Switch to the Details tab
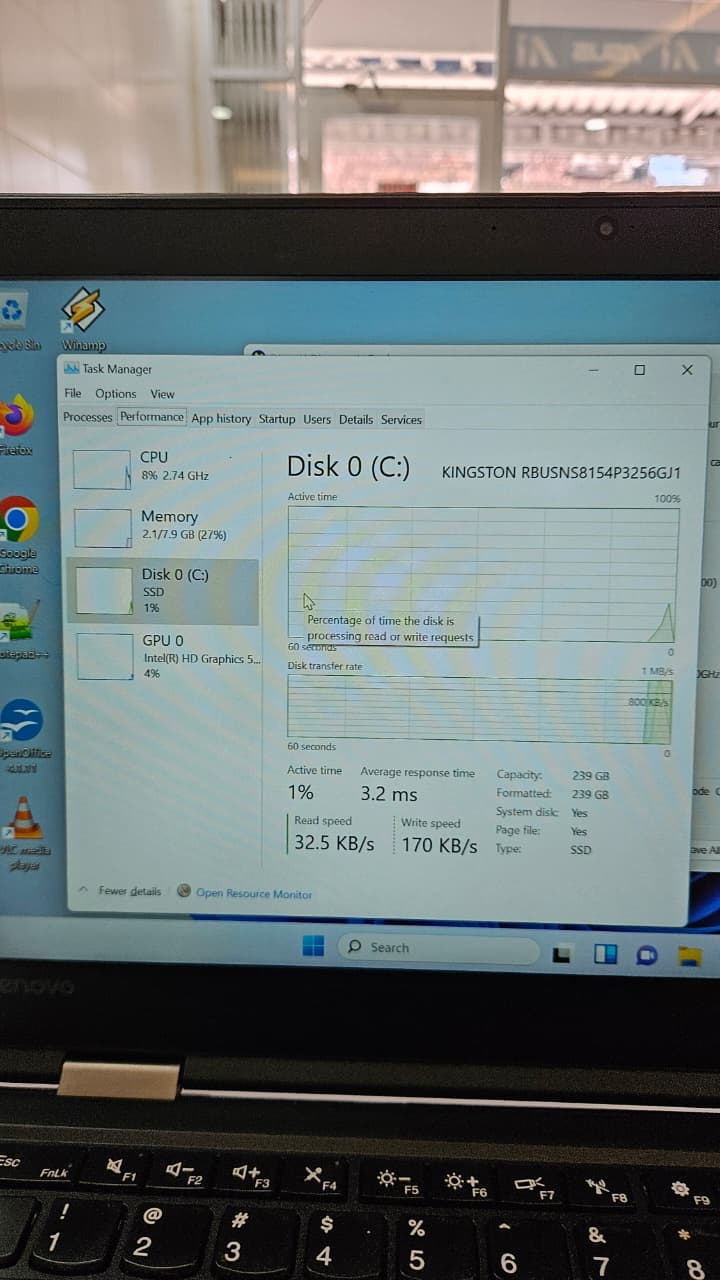The image size is (720, 1280). coord(355,419)
